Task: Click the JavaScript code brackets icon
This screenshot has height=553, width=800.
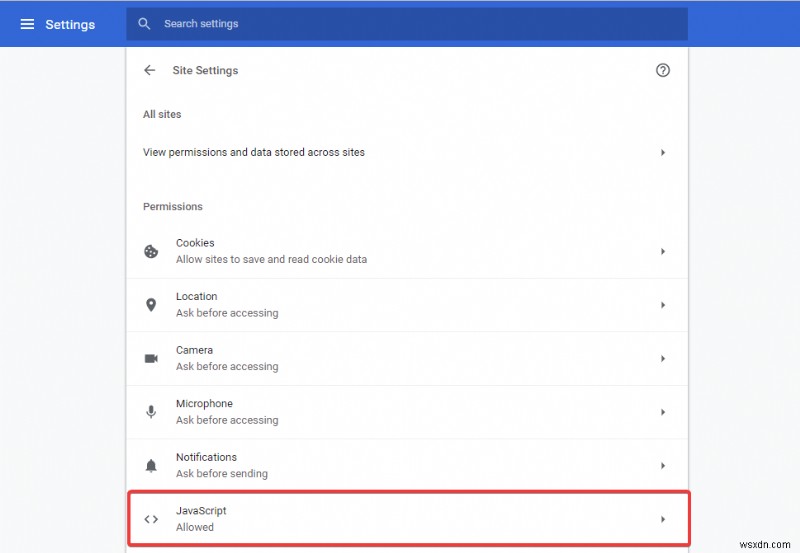Action: point(151,519)
